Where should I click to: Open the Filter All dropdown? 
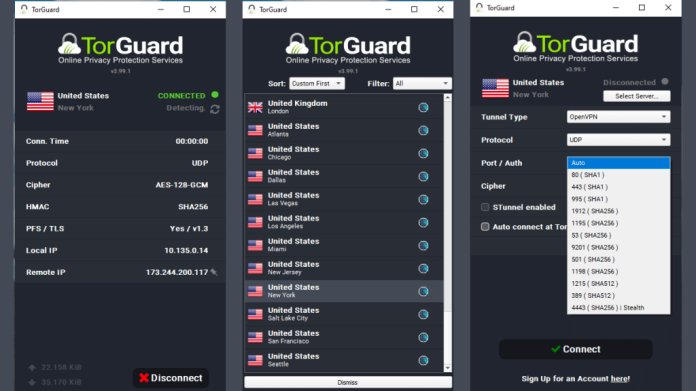pos(422,83)
